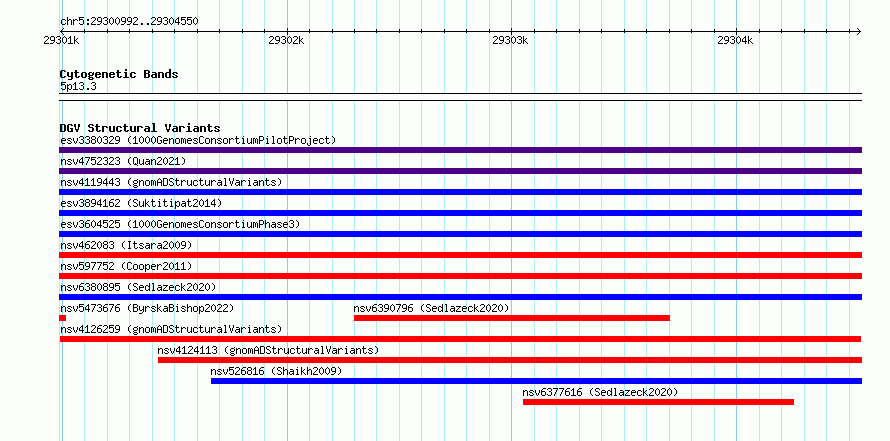Click the DGV Structural Variants track title
890x441 pixels.
(x=140, y=128)
